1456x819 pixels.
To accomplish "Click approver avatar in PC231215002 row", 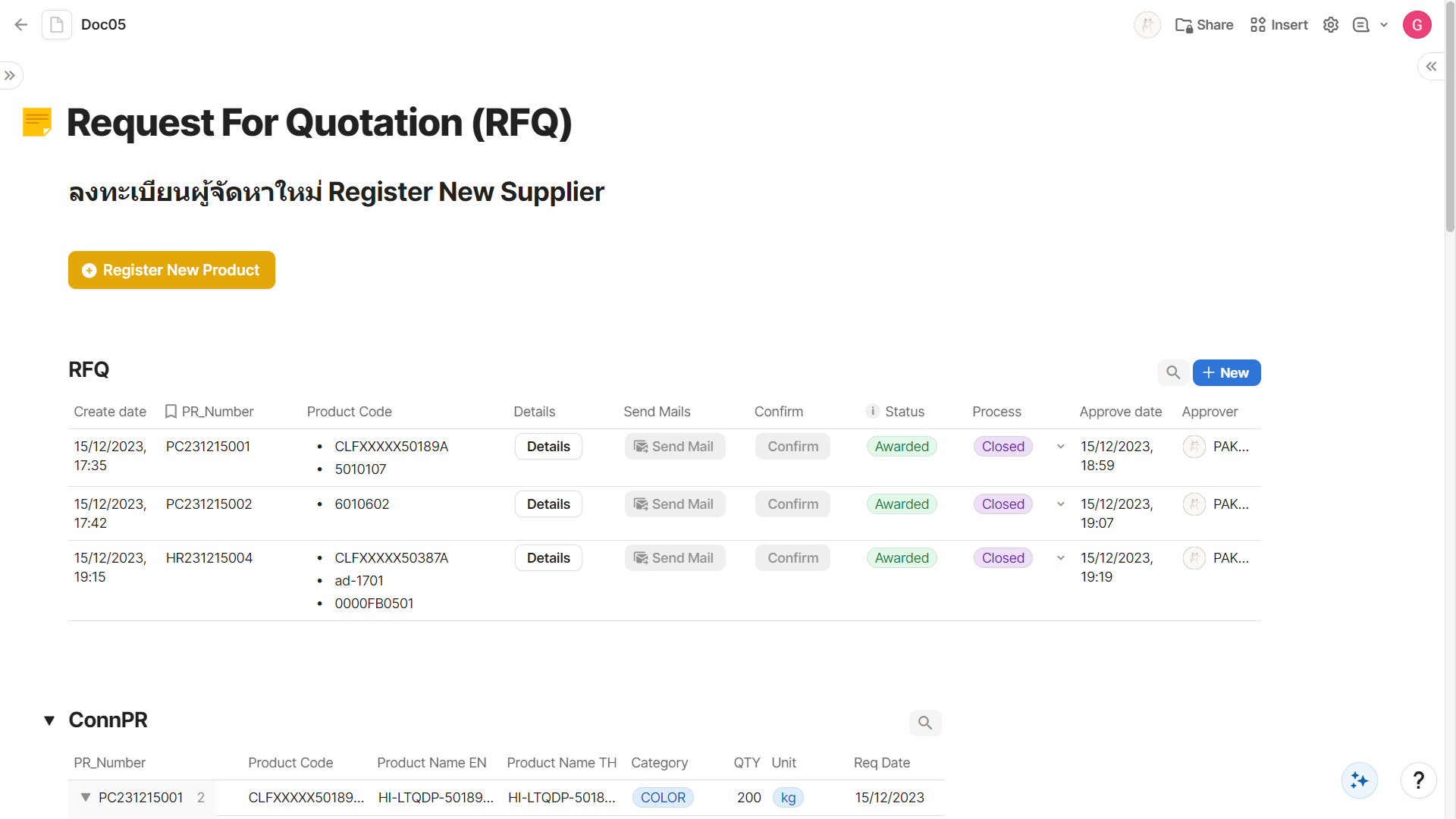I will click(x=1194, y=504).
